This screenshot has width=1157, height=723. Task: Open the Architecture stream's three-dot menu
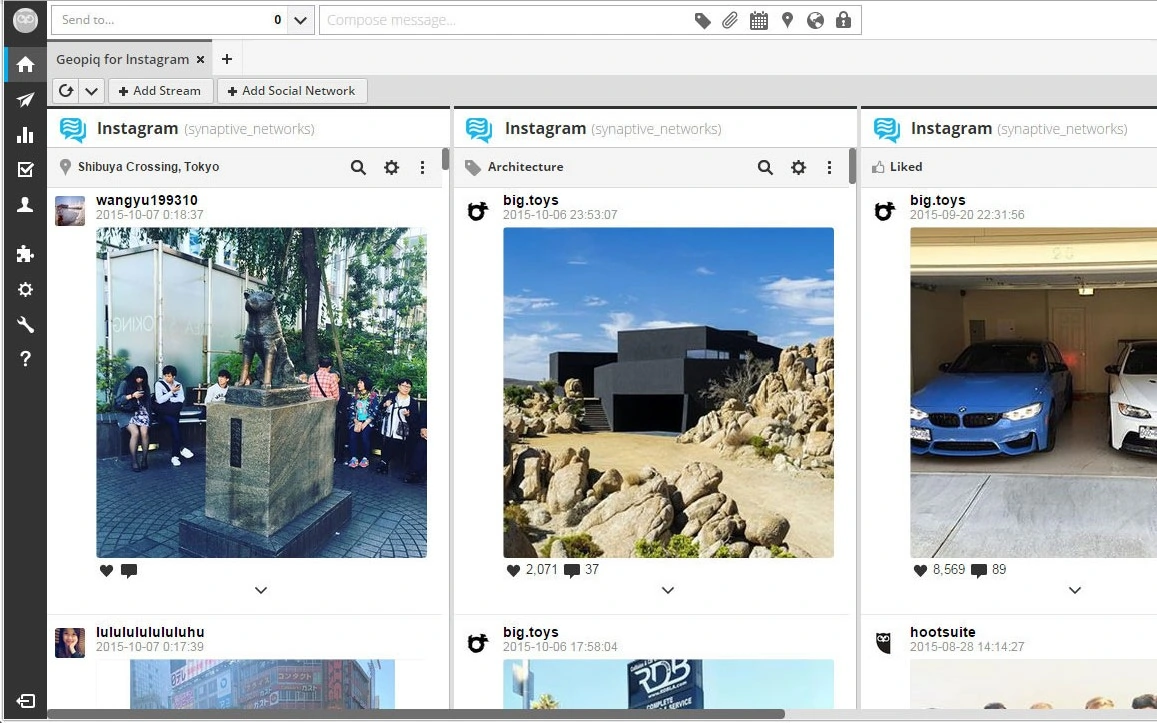pos(830,167)
